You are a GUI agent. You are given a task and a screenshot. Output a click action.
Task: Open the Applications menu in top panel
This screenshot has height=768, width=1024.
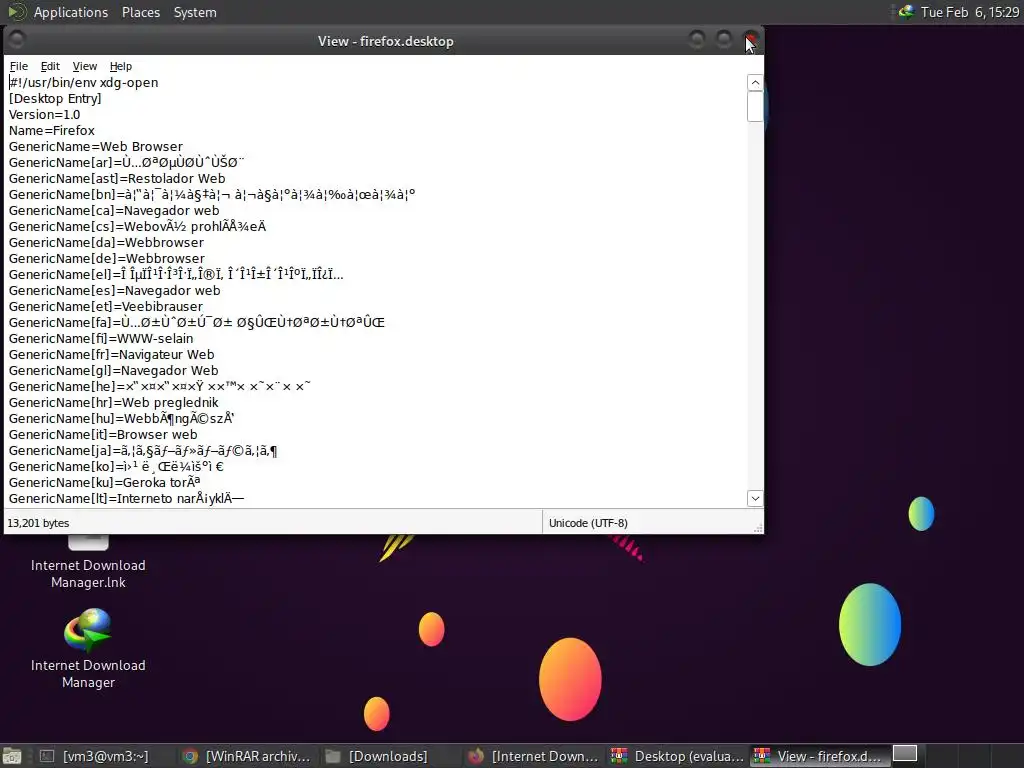click(x=71, y=12)
